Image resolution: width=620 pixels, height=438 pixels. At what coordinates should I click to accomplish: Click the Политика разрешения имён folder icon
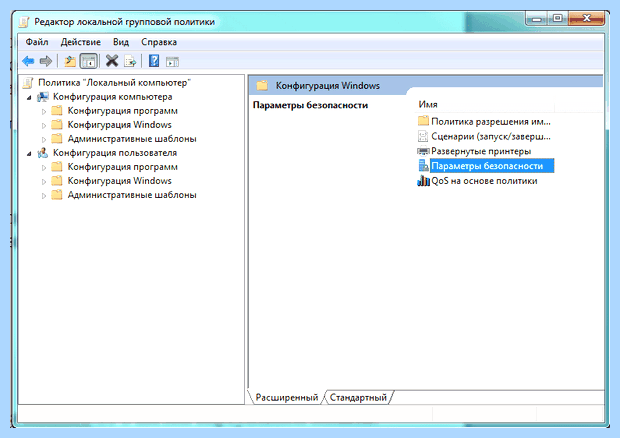[x=423, y=121]
